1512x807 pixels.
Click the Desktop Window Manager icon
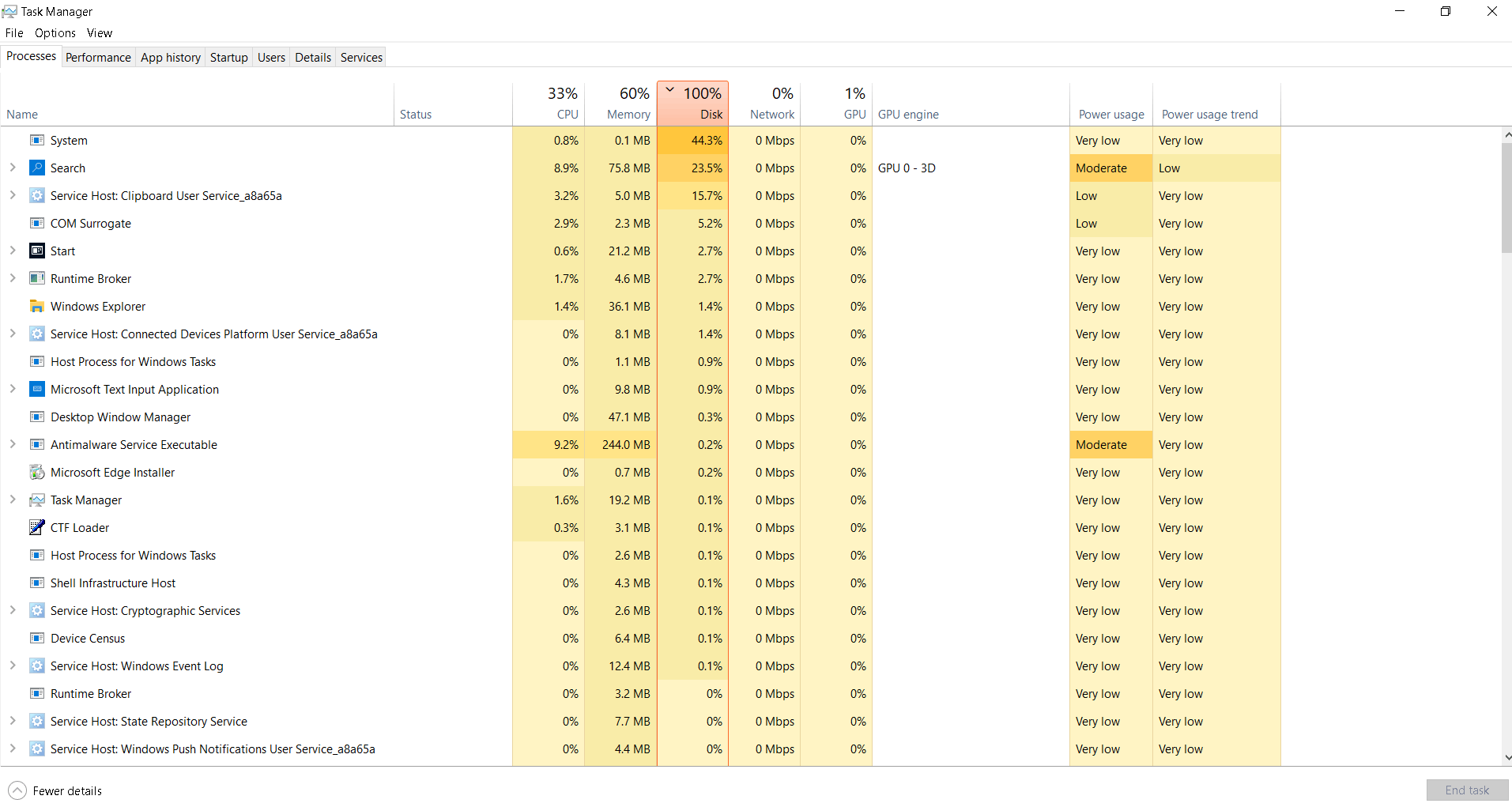(x=37, y=417)
